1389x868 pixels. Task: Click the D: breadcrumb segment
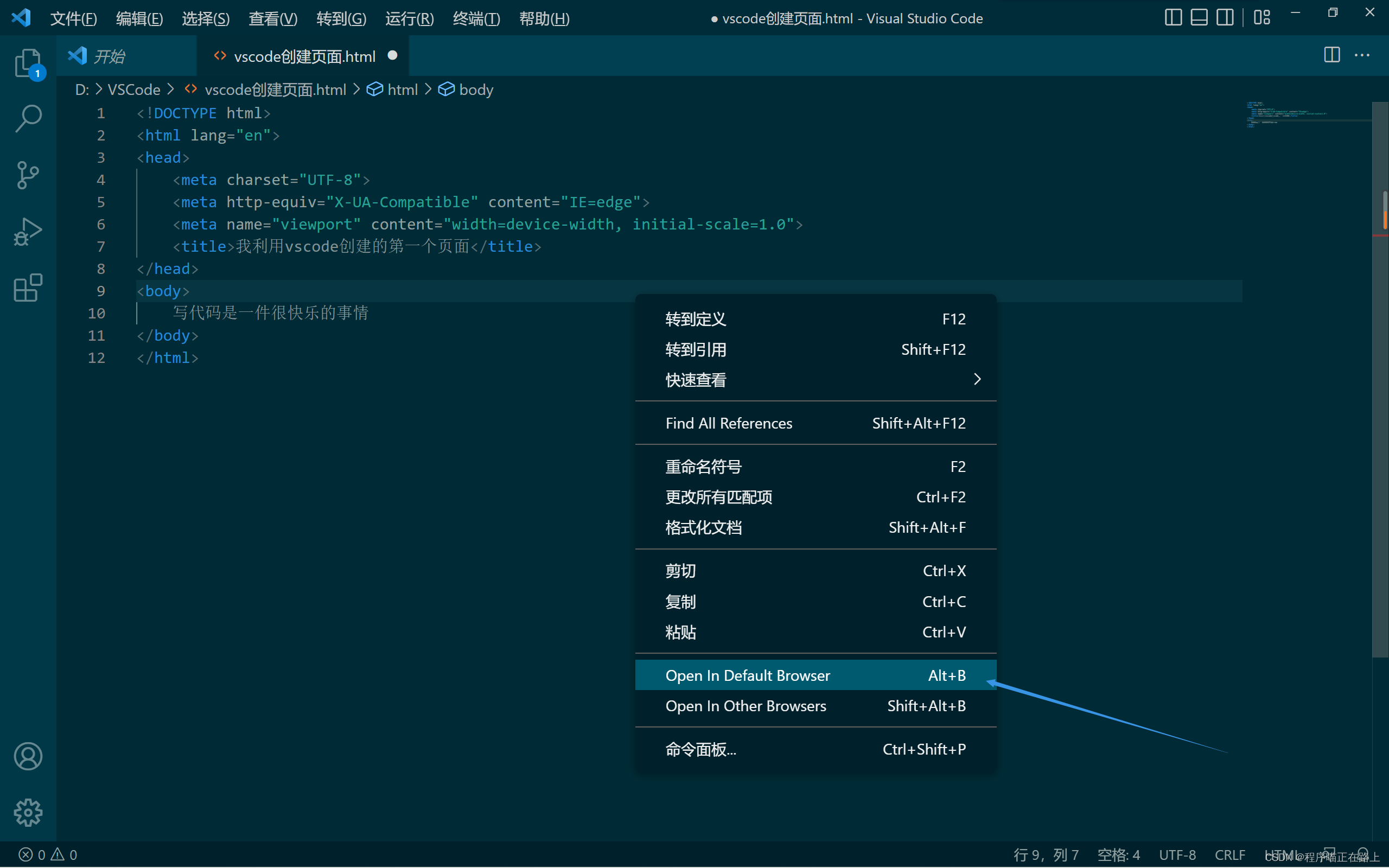coord(82,90)
